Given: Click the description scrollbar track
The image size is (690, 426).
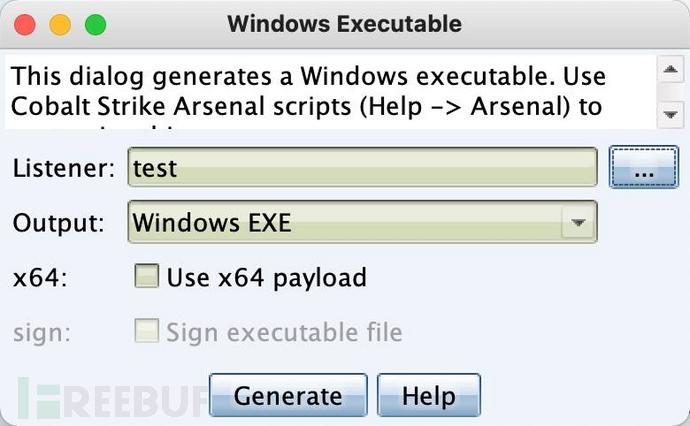Looking at the screenshot, I should [x=670, y=92].
